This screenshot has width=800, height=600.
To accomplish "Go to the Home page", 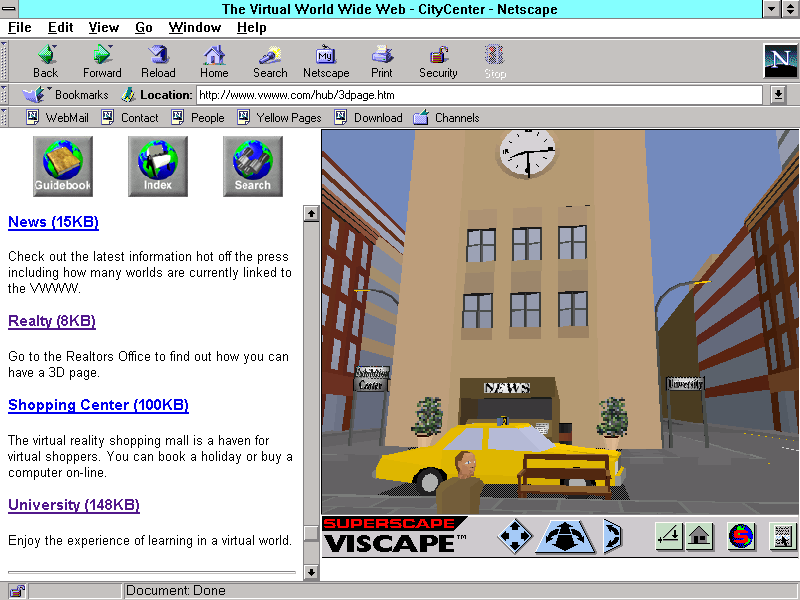I will (214, 62).
